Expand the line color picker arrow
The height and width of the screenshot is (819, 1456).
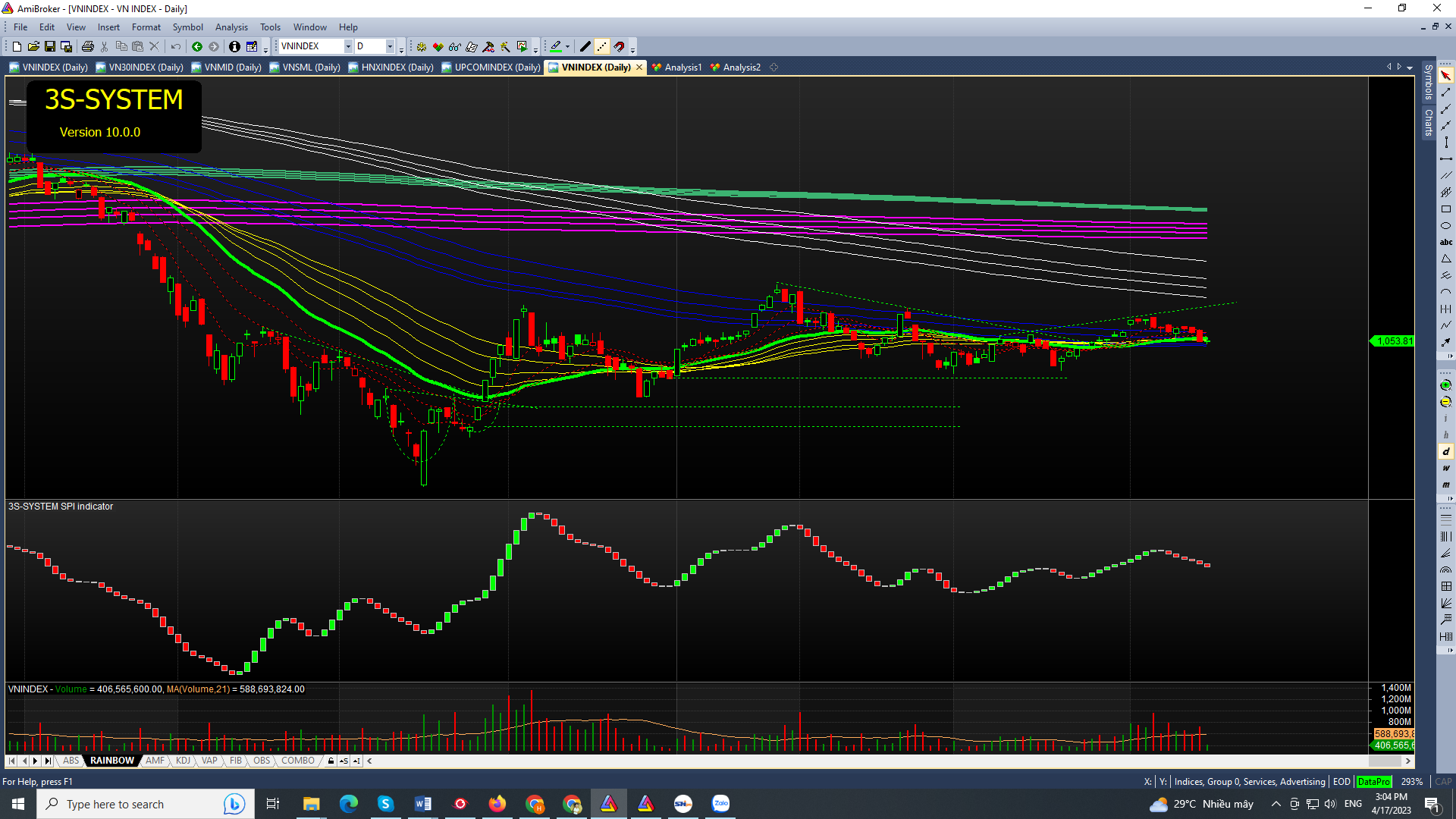[x=567, y=47]
